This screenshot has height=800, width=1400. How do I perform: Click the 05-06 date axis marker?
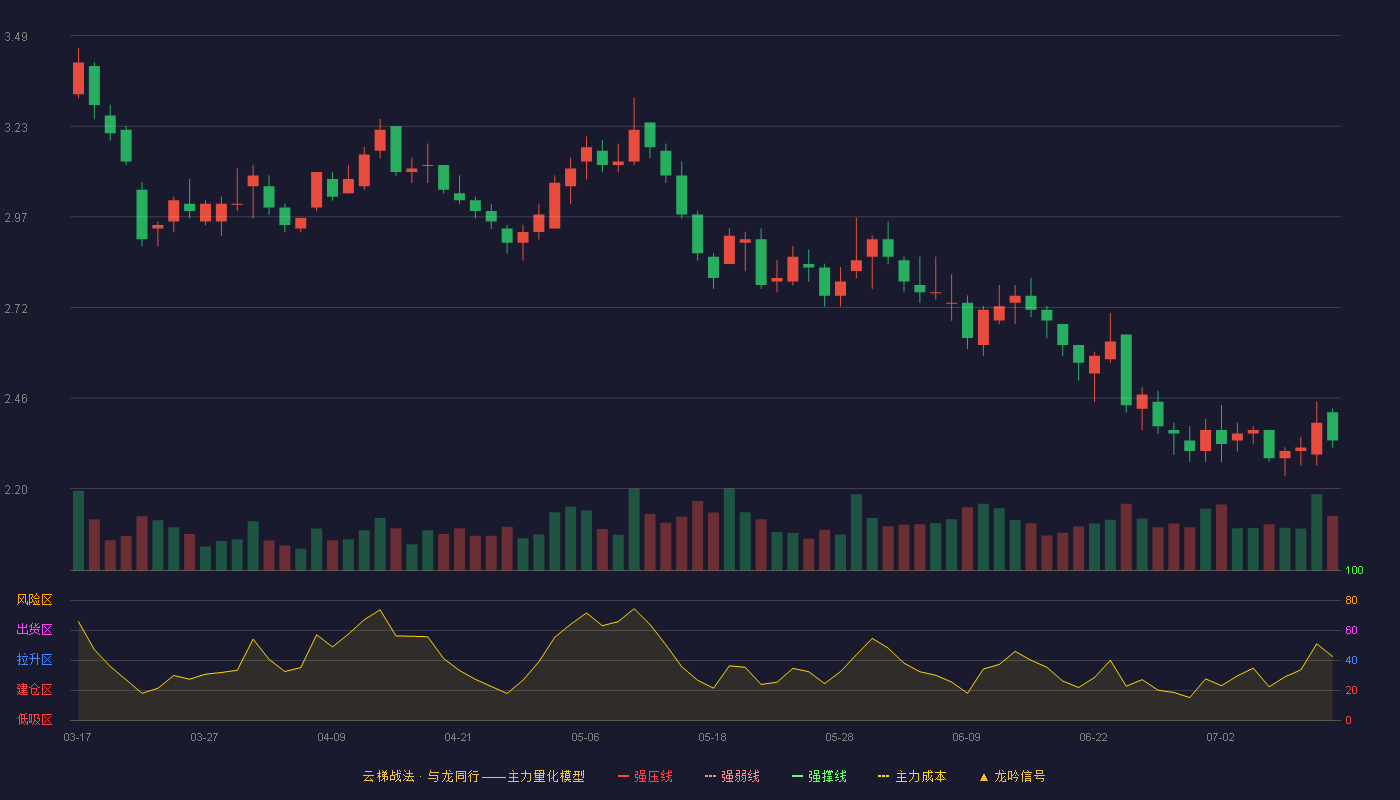(x=585, y=737)
